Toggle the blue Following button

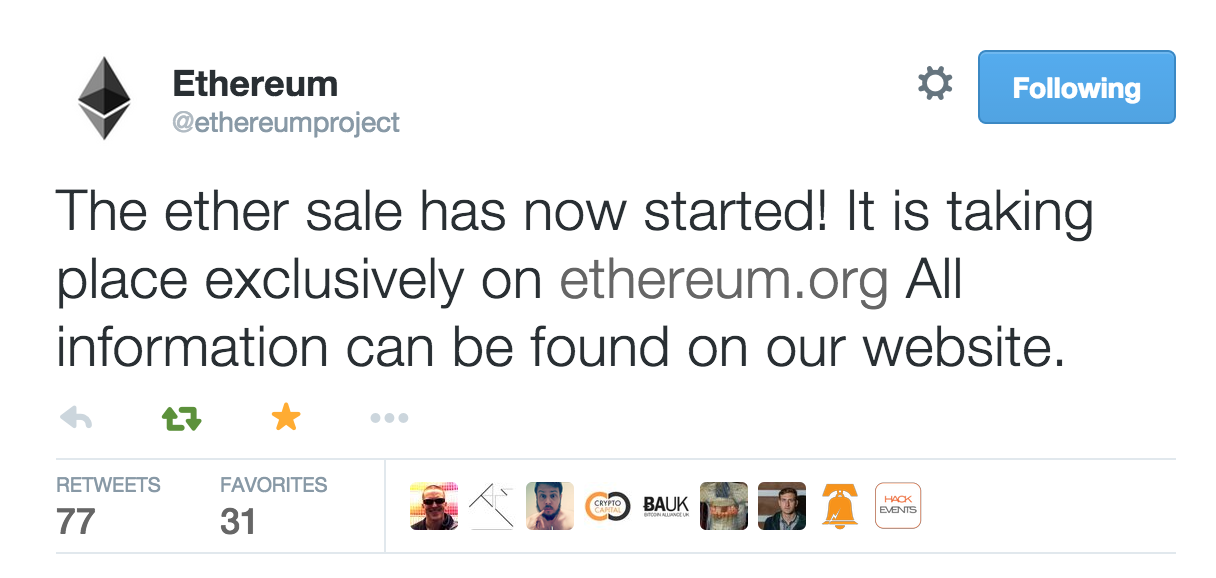(x=1076, y=88)
